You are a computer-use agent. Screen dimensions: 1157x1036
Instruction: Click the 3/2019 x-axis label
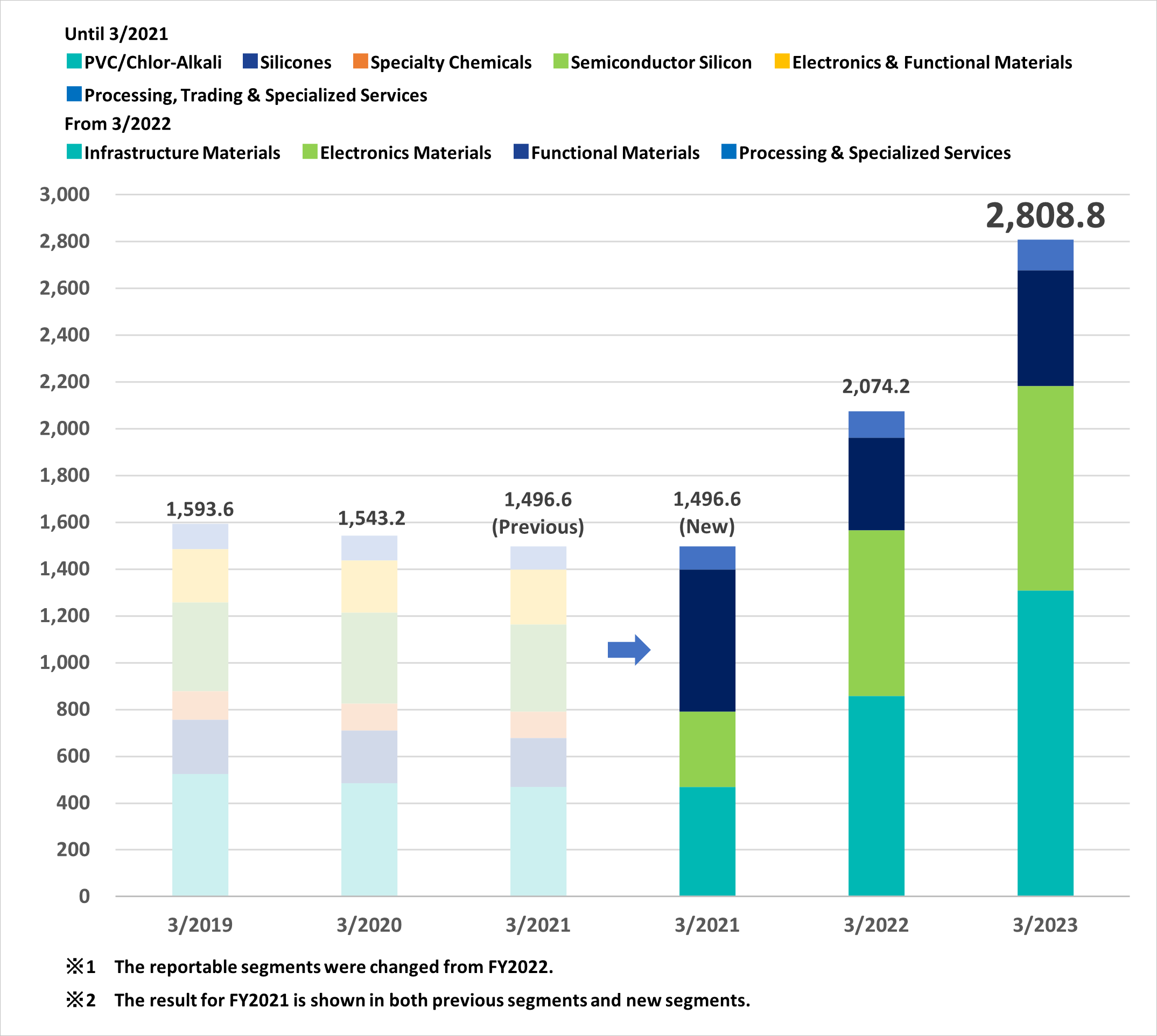[200, 926]
